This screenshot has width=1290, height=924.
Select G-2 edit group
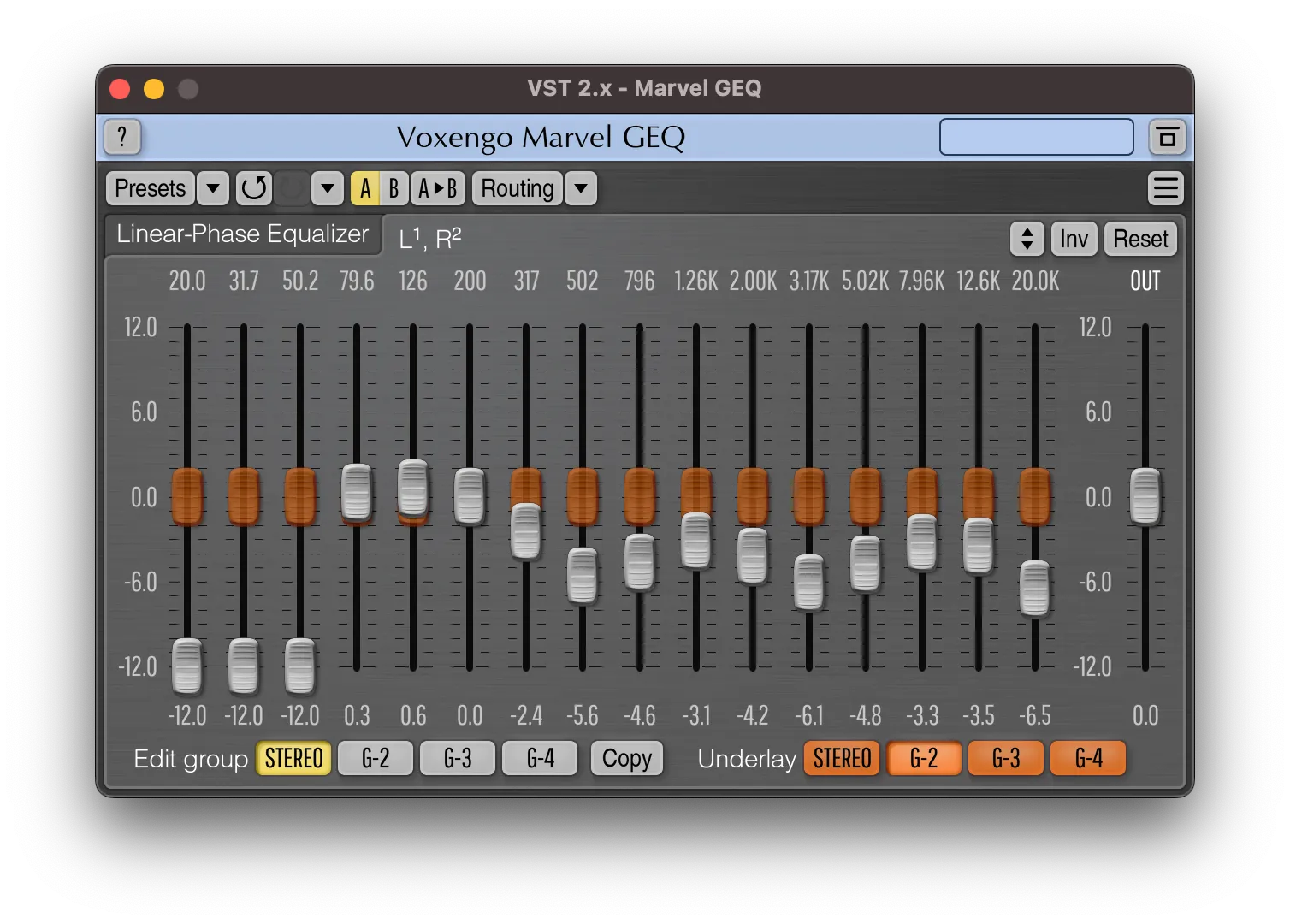[x=376, y=759]
